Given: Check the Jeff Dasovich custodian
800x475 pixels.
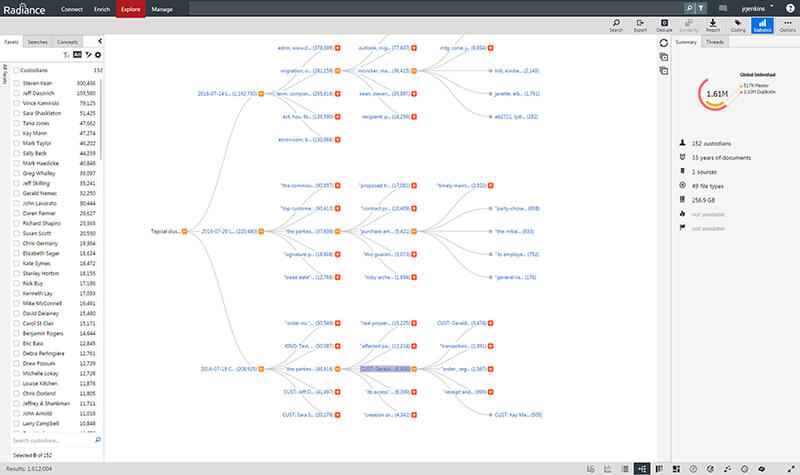Looking at the screenshot, I should pyautogui.click(x=16, y=93).
